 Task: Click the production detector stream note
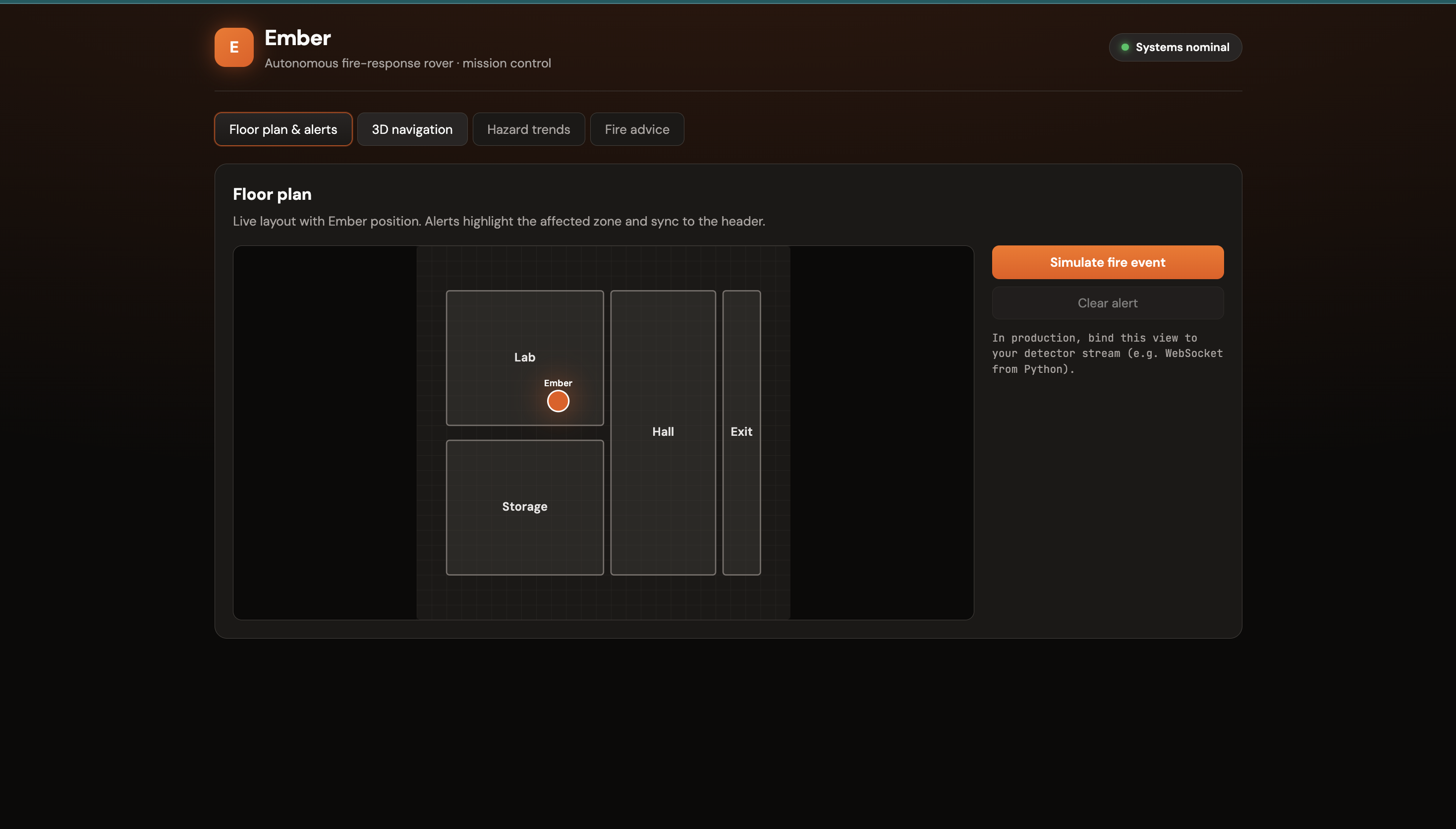tap(1107, 354)
